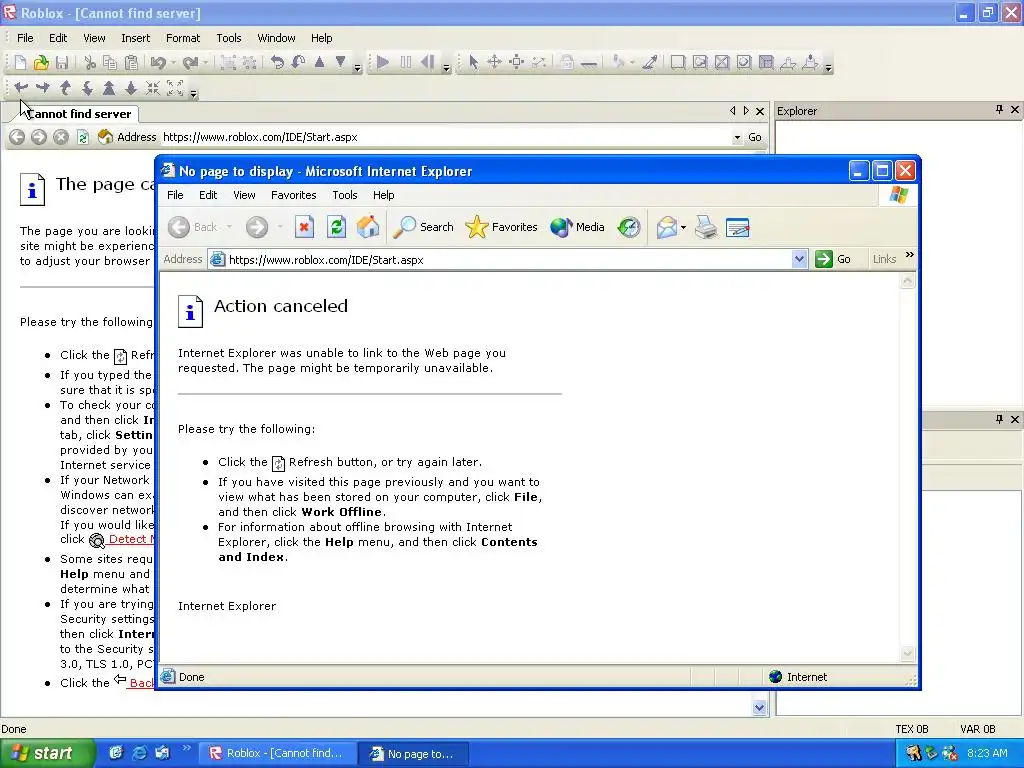Click the Edit page icon in Internet Explorer toolbar
This screenshot has height=768, width=1024.
(738, 227)
